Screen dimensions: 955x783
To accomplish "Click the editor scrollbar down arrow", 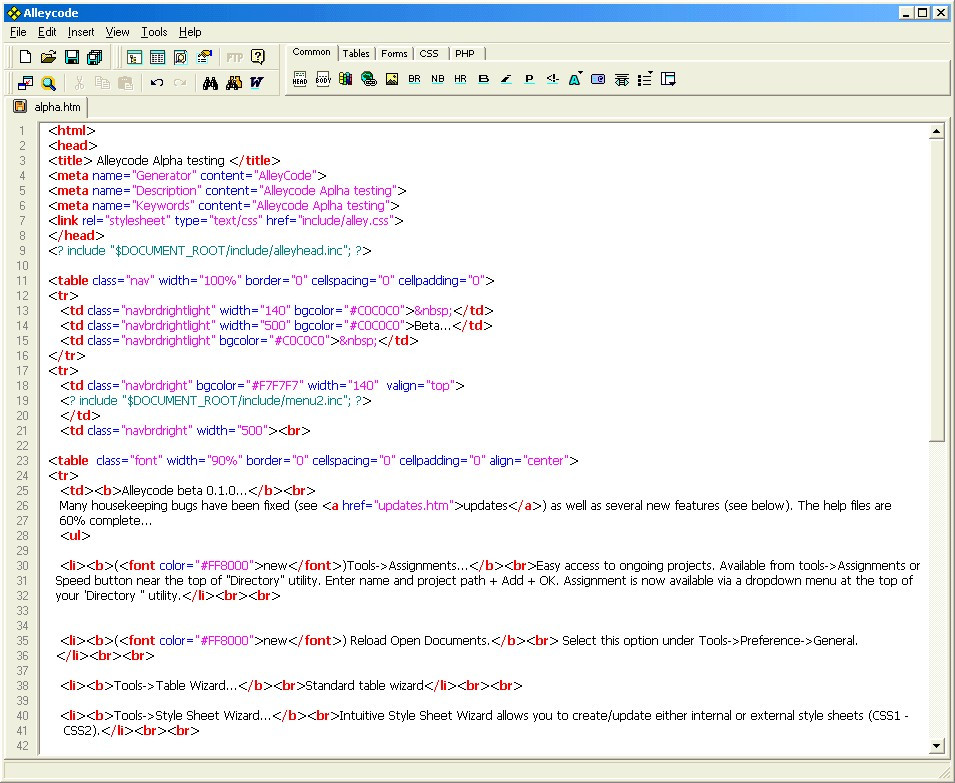I will 937,746.
